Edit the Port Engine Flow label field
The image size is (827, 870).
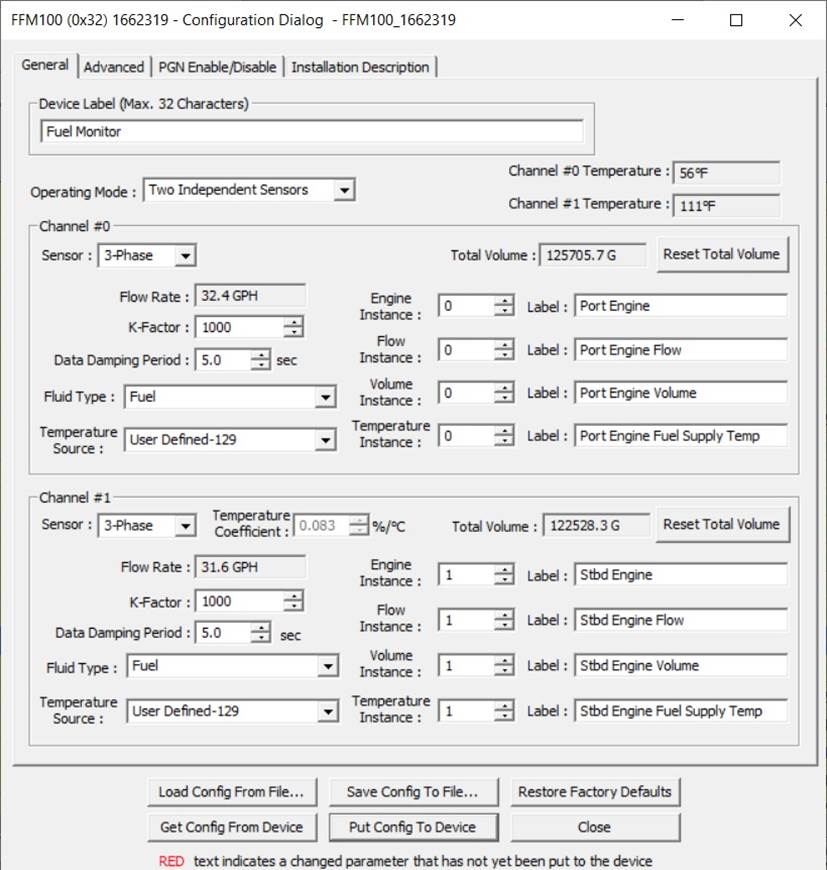680,350
